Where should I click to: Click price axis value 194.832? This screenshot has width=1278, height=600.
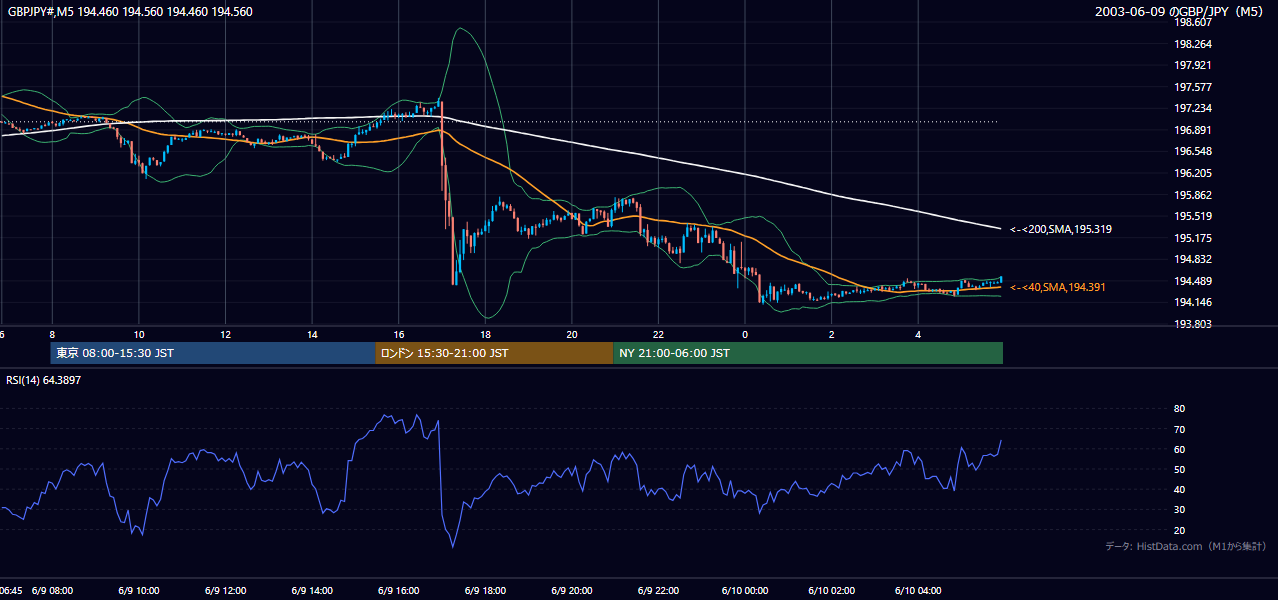click(1193, 259)
